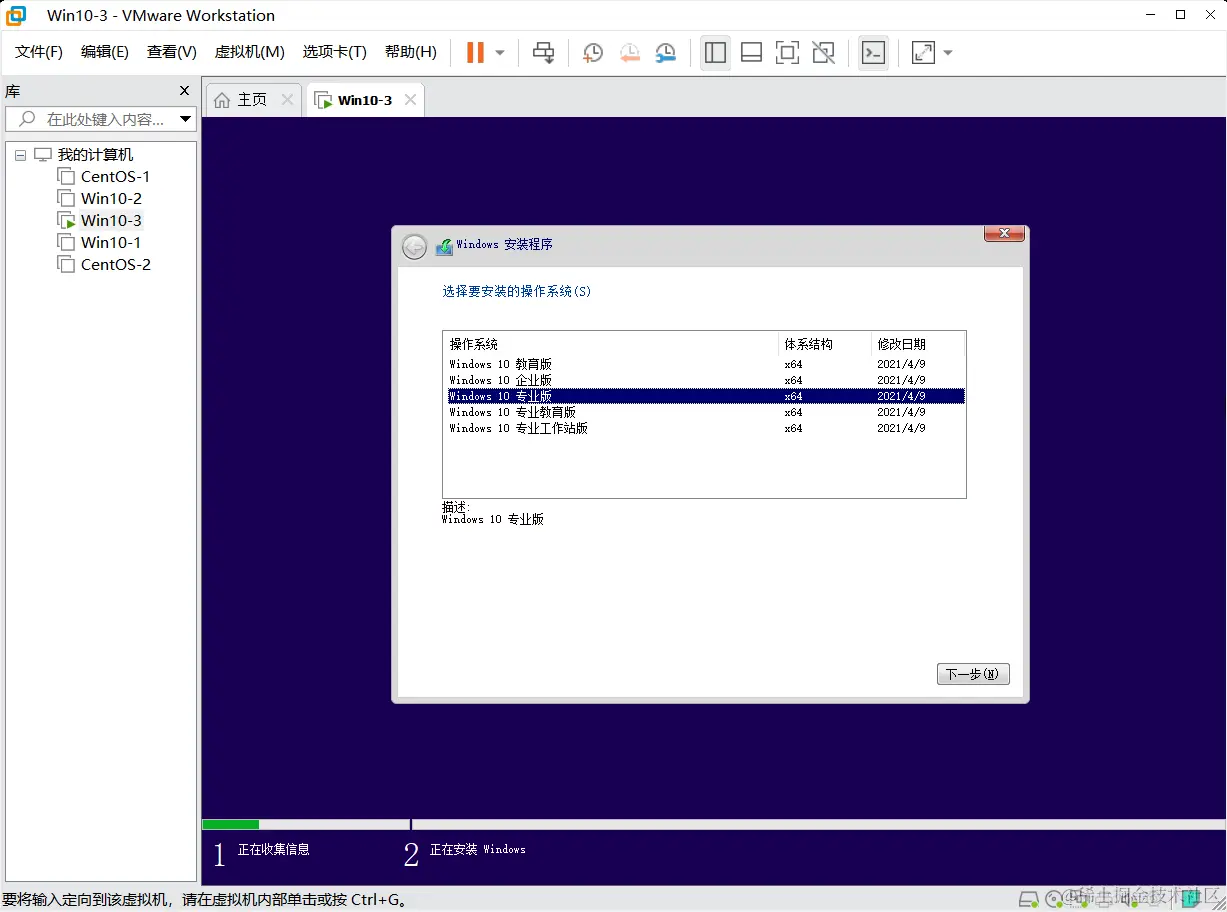Open the stretch display dropdown arrow

coord(948,53)
